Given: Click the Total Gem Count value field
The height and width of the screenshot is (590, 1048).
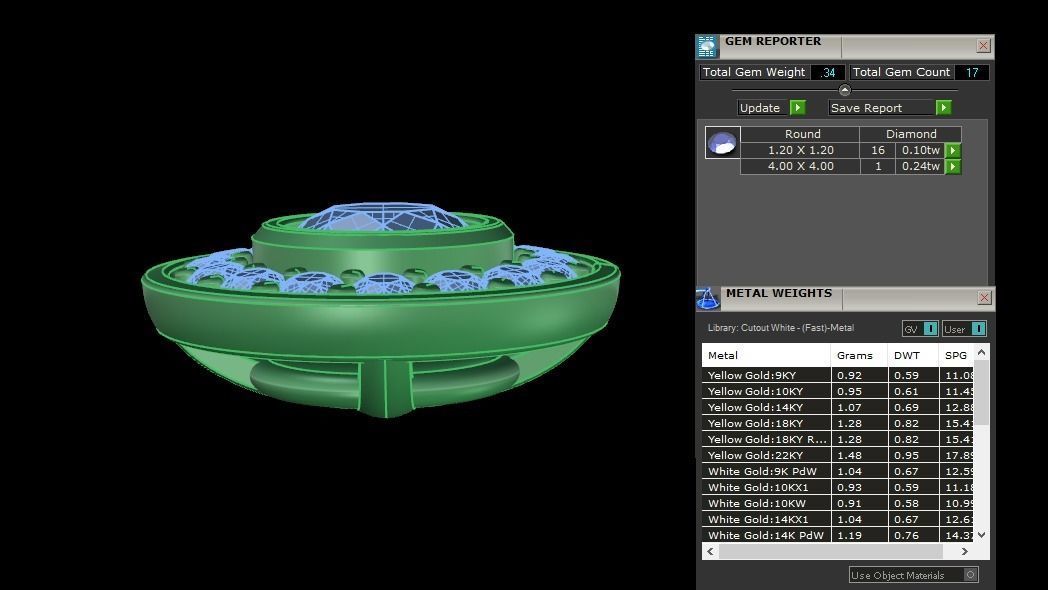Looking at the screenshot, I should 972,72.
